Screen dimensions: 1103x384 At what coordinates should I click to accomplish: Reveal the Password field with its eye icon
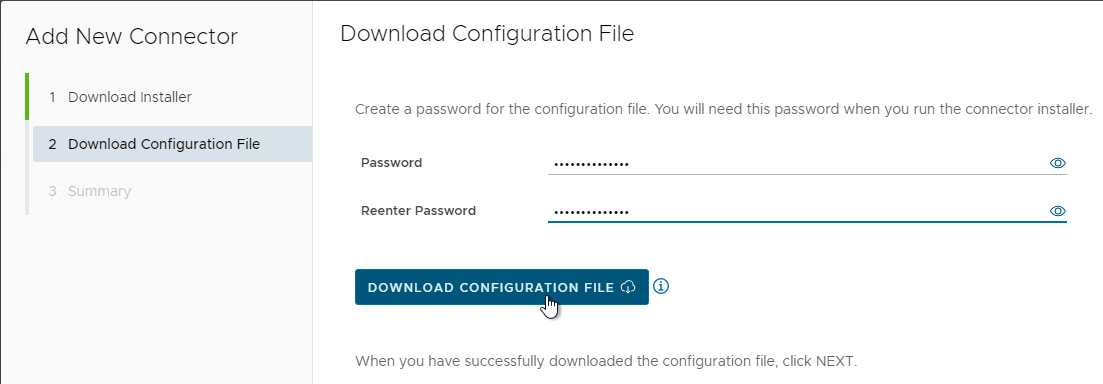pyautogui.click(x=1057, y=163)
